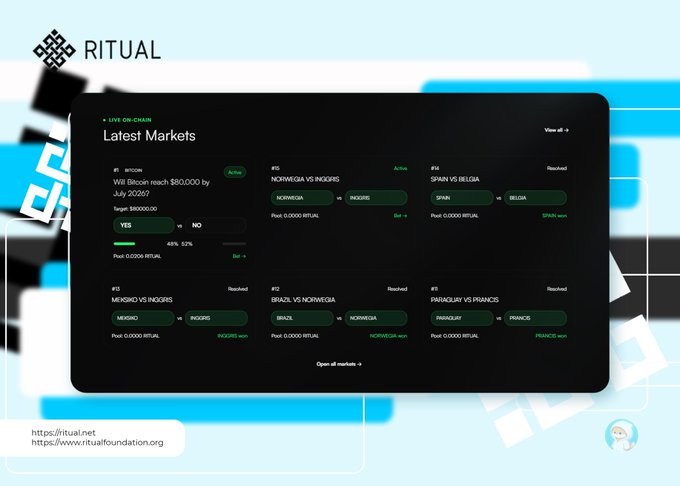The image size is (680, 486).
Task: Click the NORWEGIA won result
Action: pyautogui.click(x=389, y=336)
